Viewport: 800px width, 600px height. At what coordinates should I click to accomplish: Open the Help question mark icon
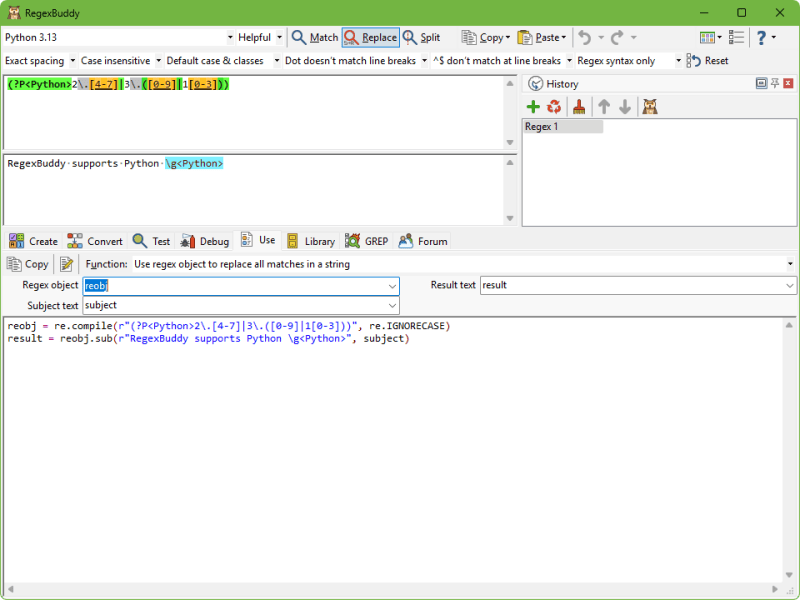[x=761, y=37]
